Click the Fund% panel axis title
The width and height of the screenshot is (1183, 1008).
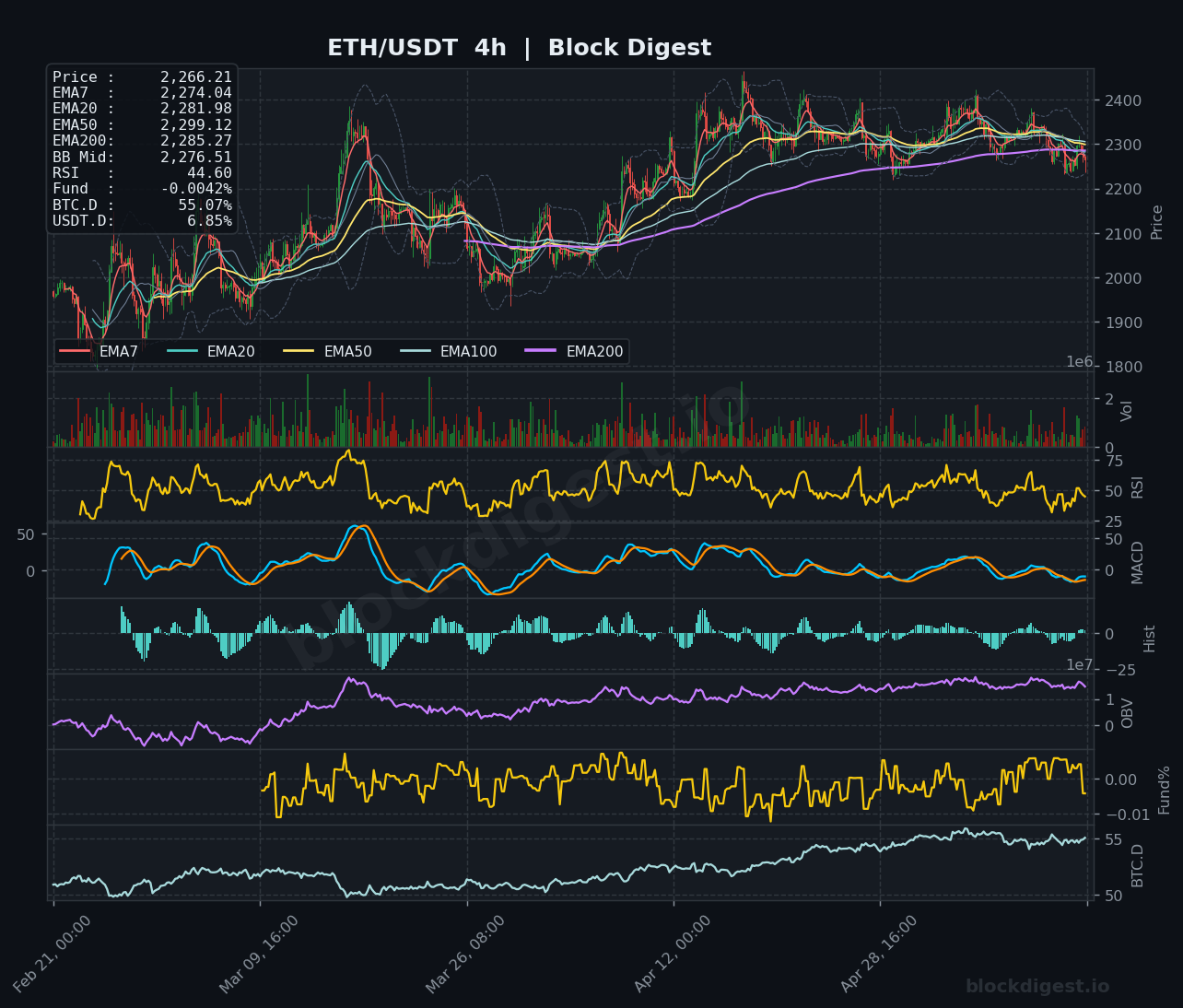[1164, 790]
